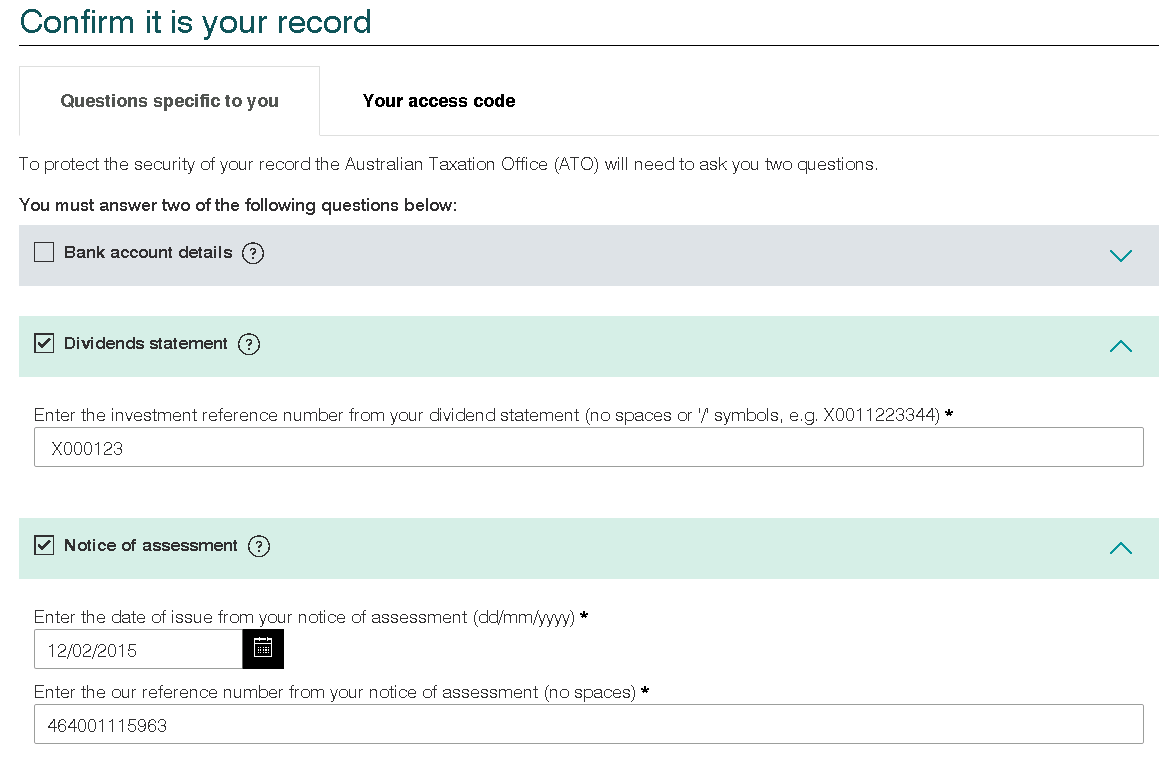Open help for Notice of assessment
The image size is (1171, 760).
pyautogui.click(x=259, y=546)
